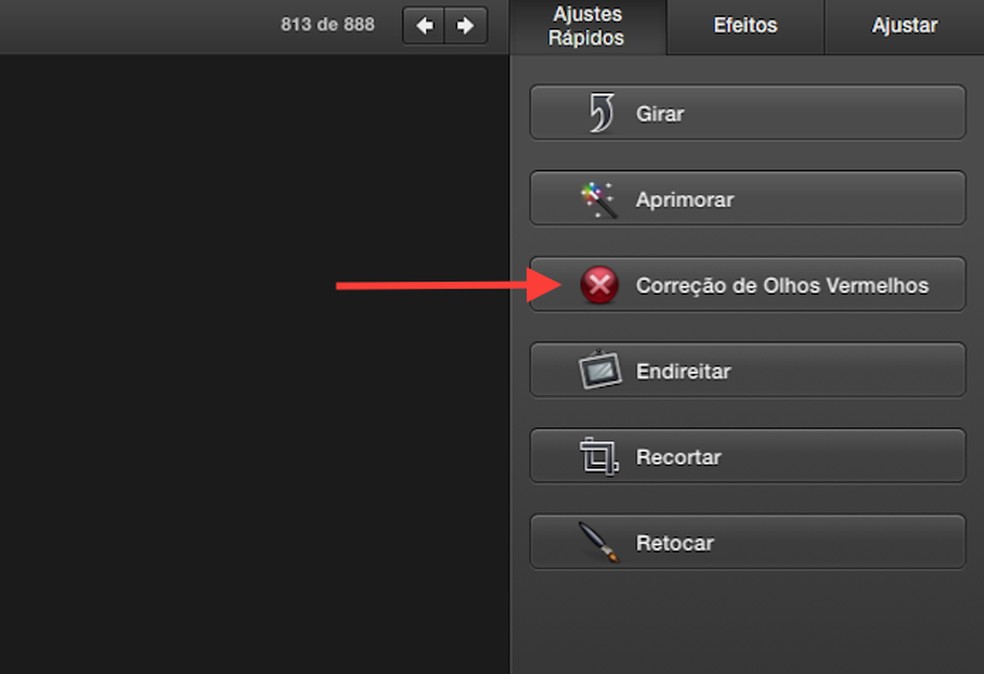Select the red-eye correction X icon
The width and height of the screenshot is (984, 674).
point(599,286)
